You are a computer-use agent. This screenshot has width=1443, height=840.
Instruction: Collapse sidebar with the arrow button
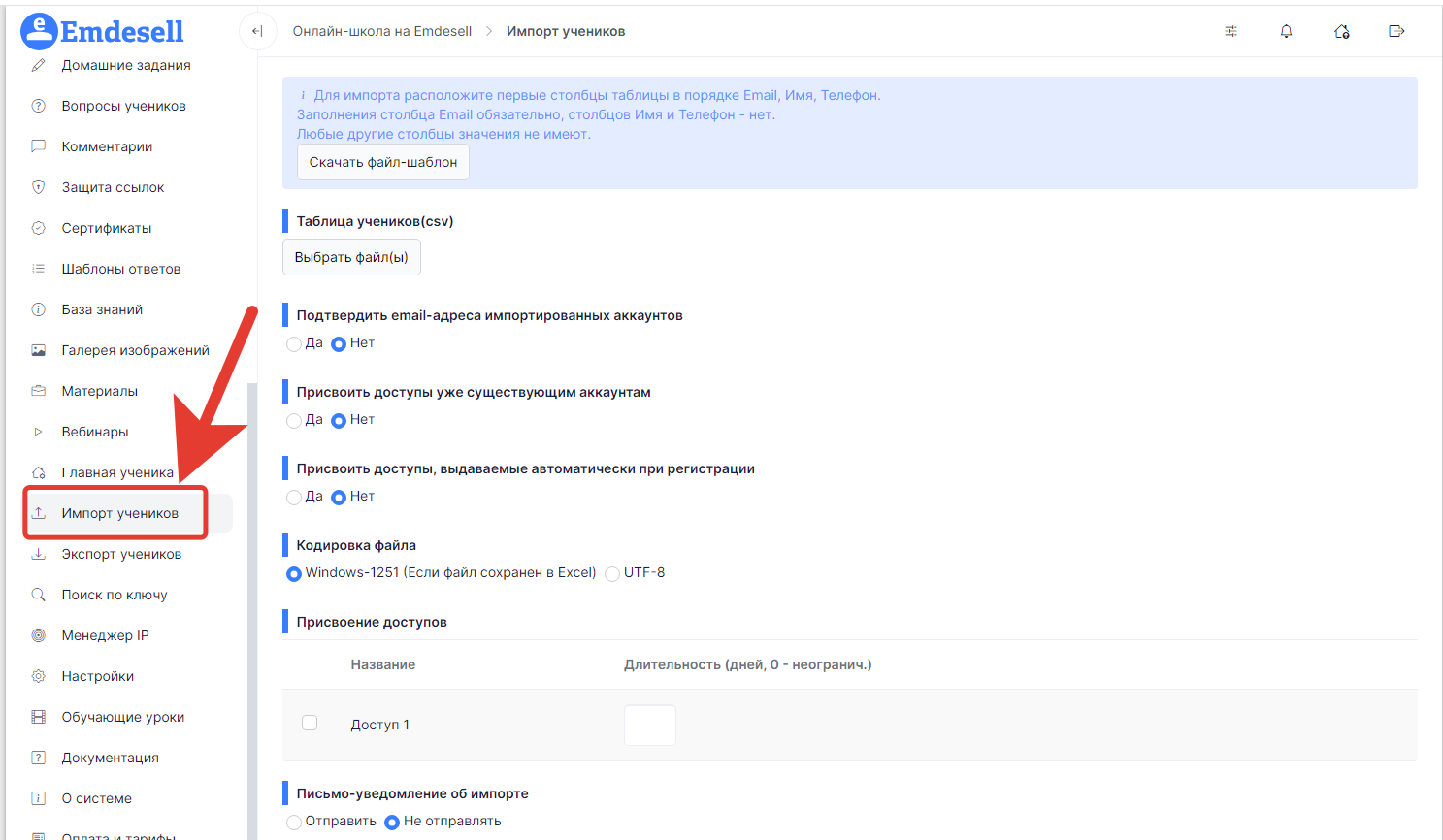pos(257,31)
